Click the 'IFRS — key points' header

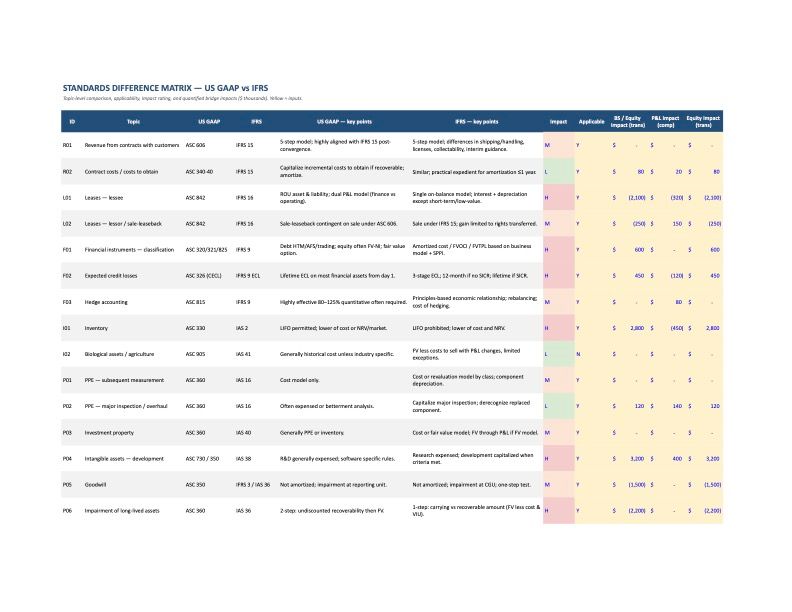476,122
